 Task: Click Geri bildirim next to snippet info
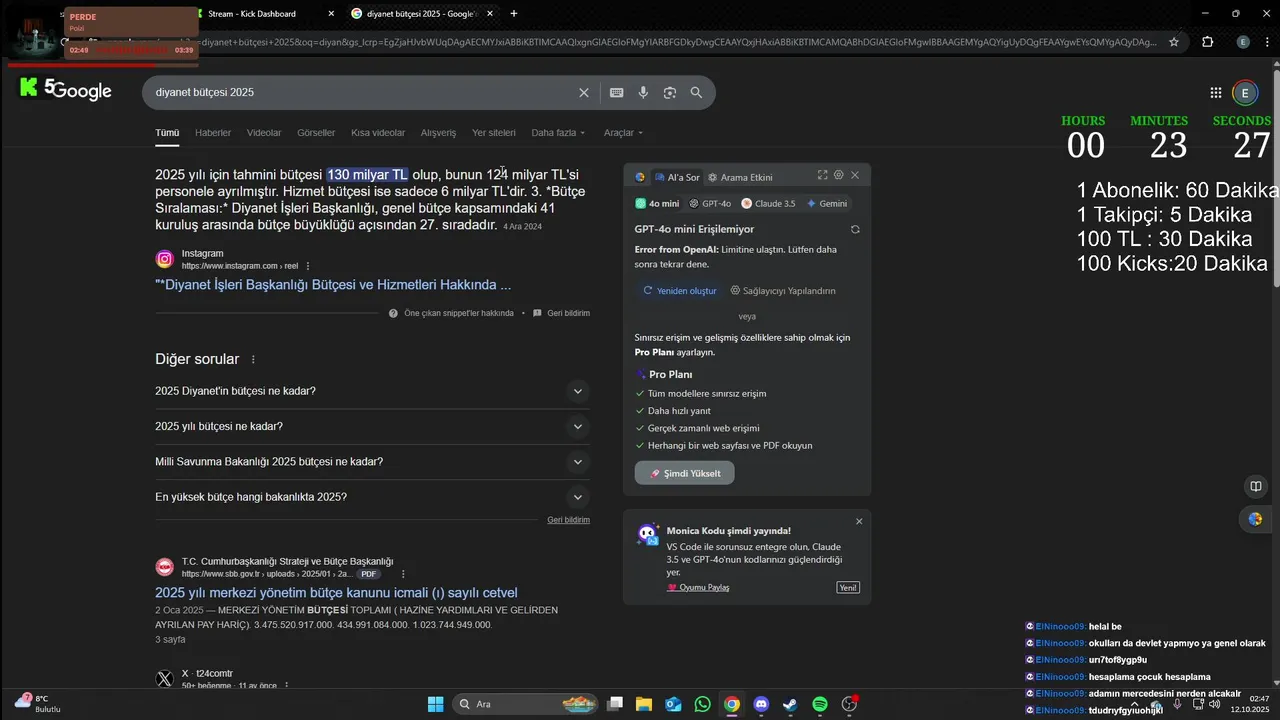(561, 313)
